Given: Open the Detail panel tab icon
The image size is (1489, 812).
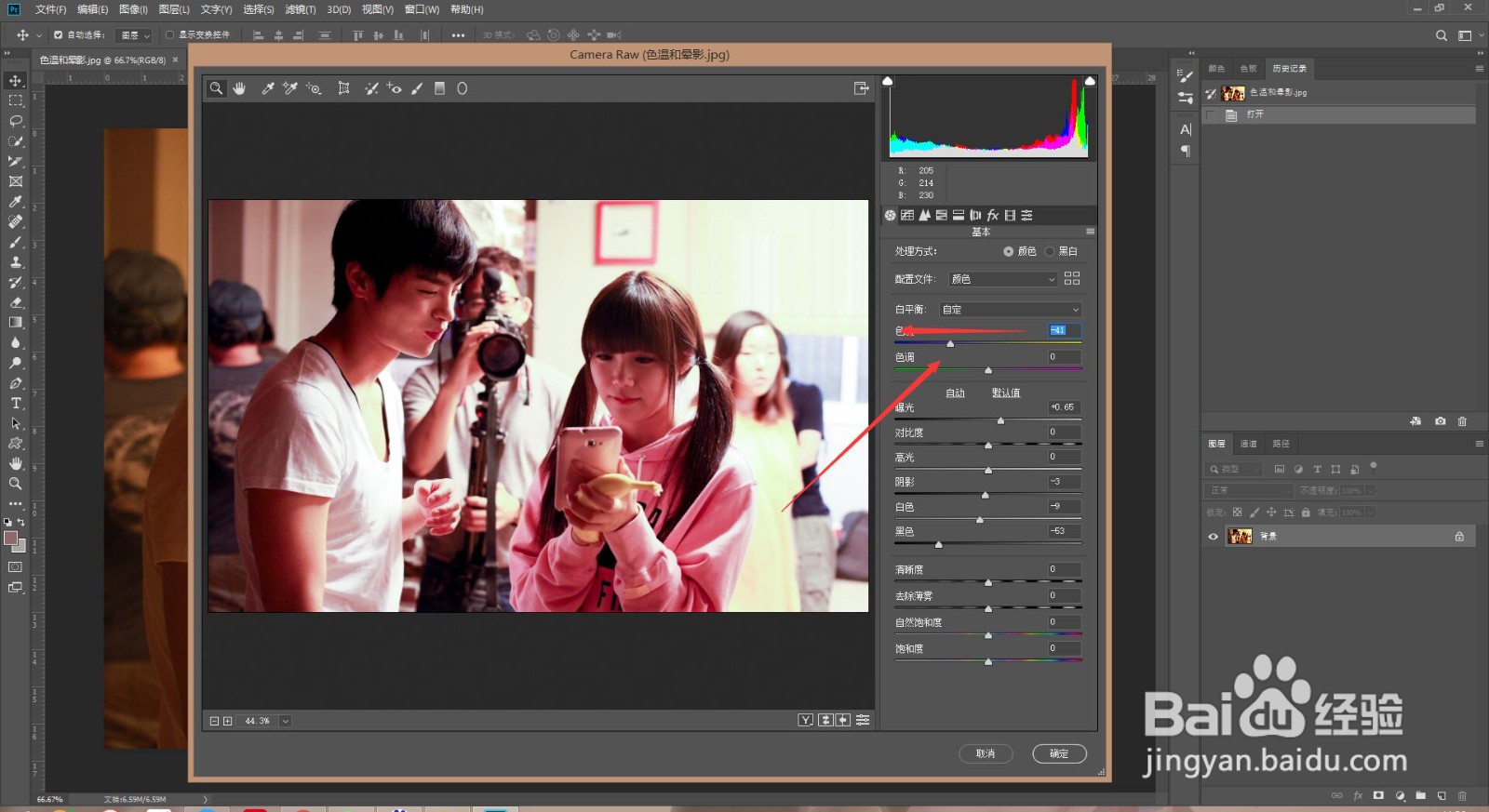Looking at the screenshot, I should [x=924, y=215].
